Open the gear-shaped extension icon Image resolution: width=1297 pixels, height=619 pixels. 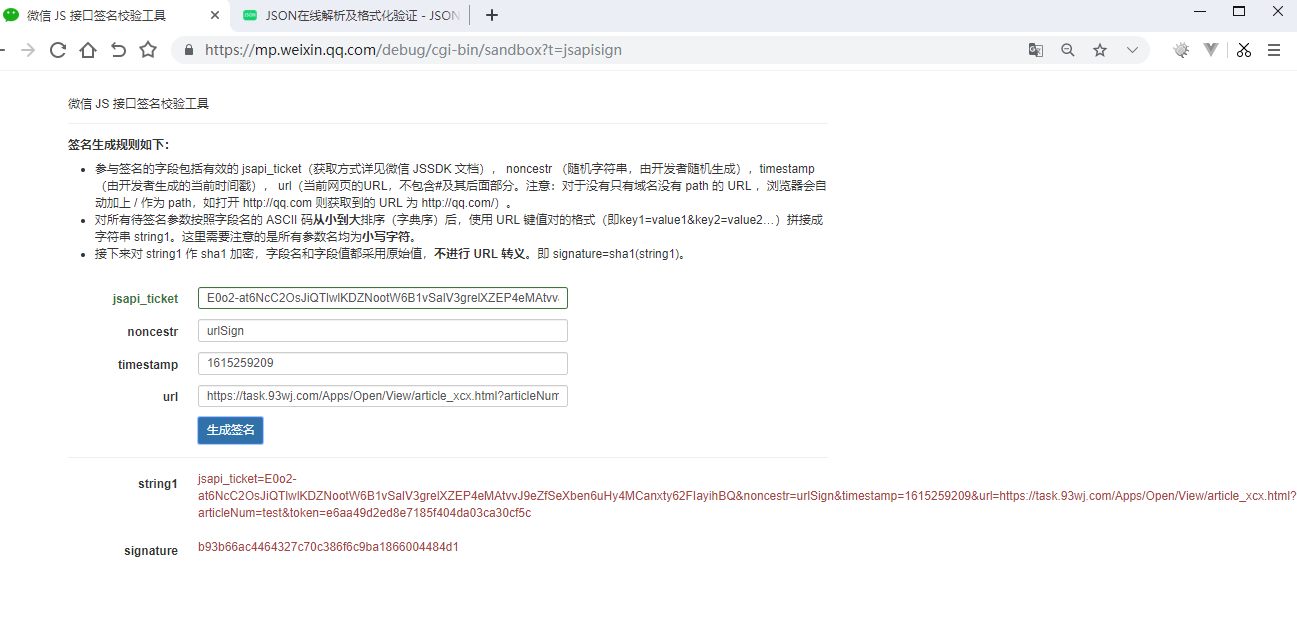[x=1181, y=50]
